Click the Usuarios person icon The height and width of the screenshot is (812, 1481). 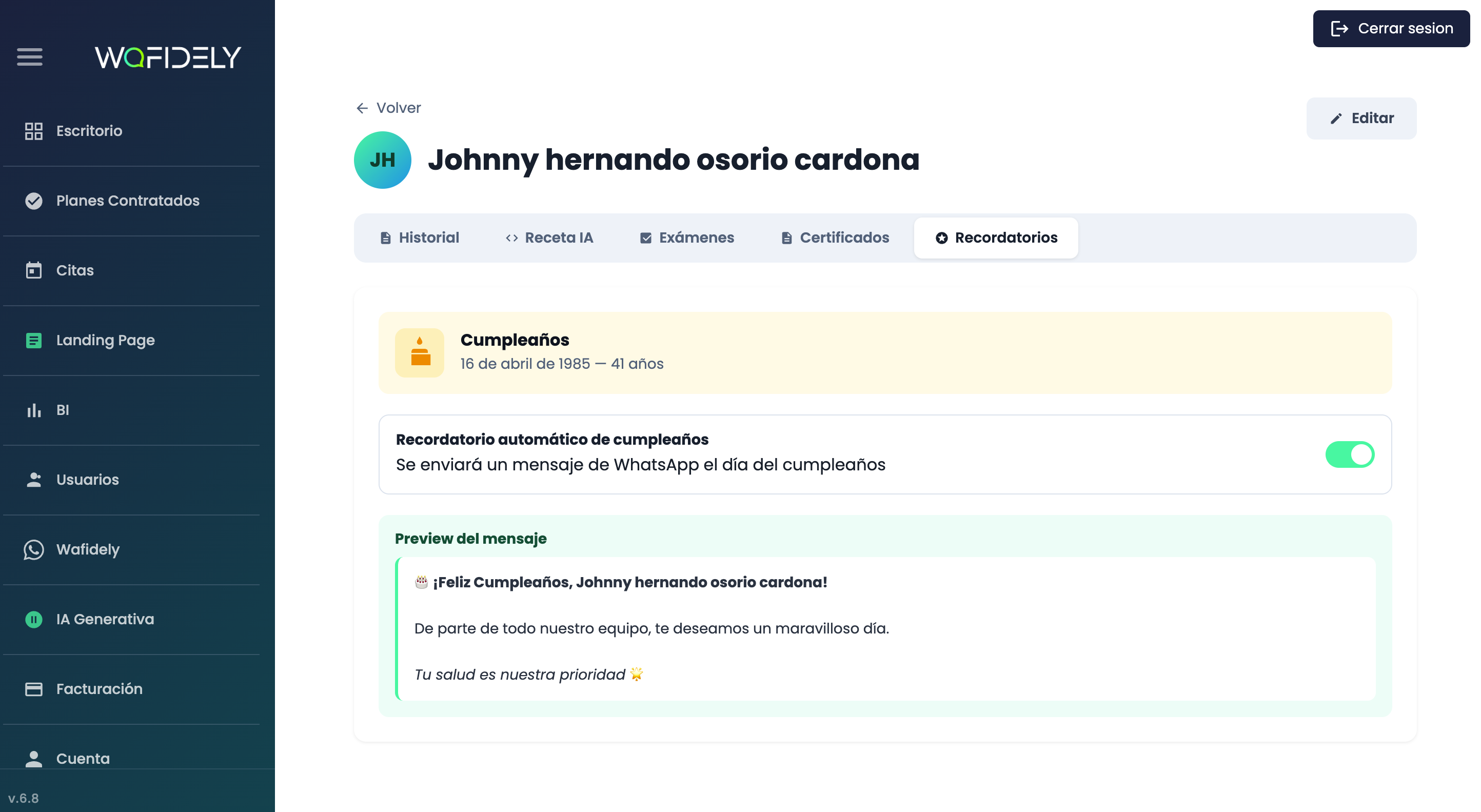point(34,480)
